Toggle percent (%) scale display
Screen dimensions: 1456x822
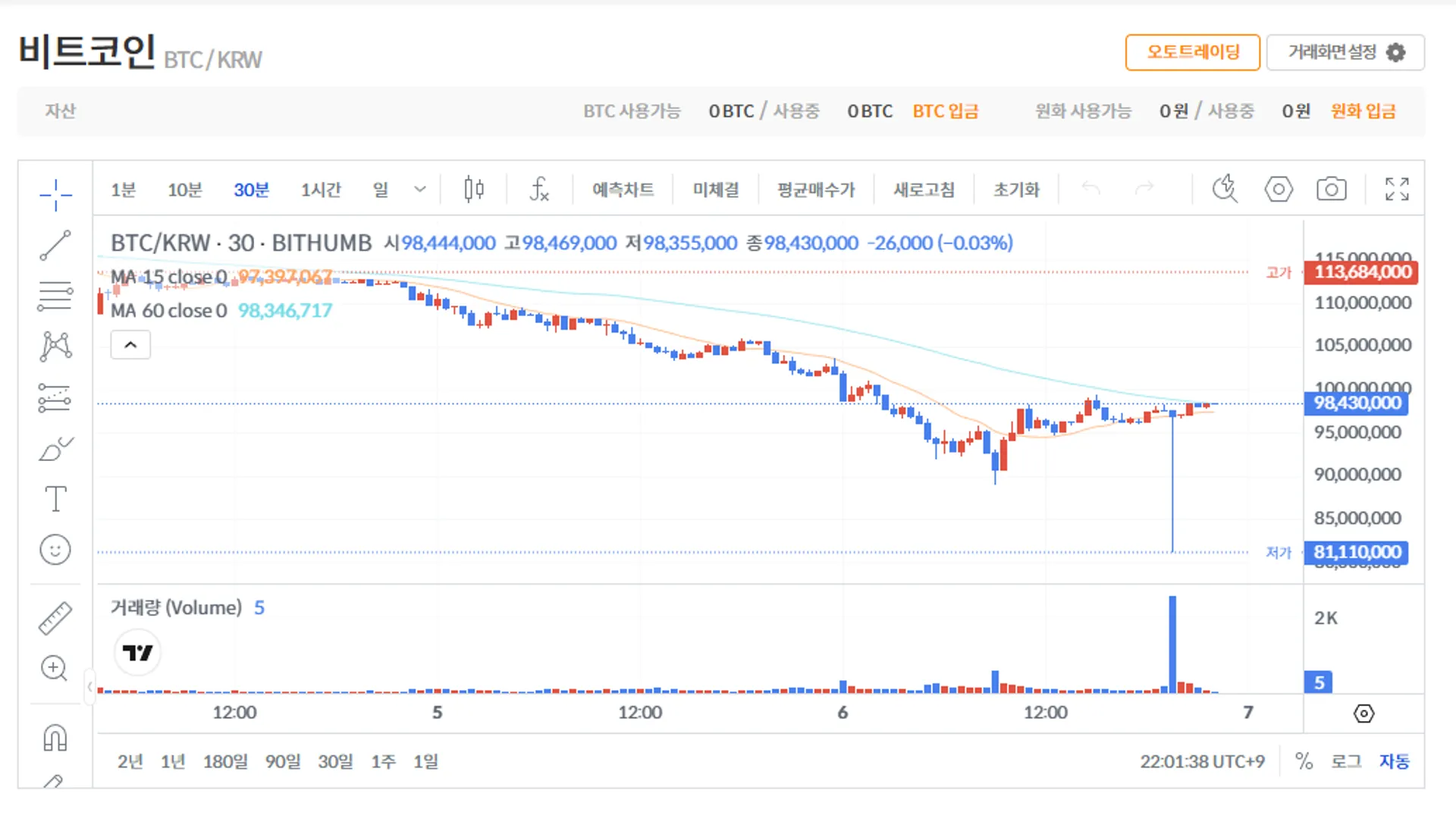point(1304,761)
